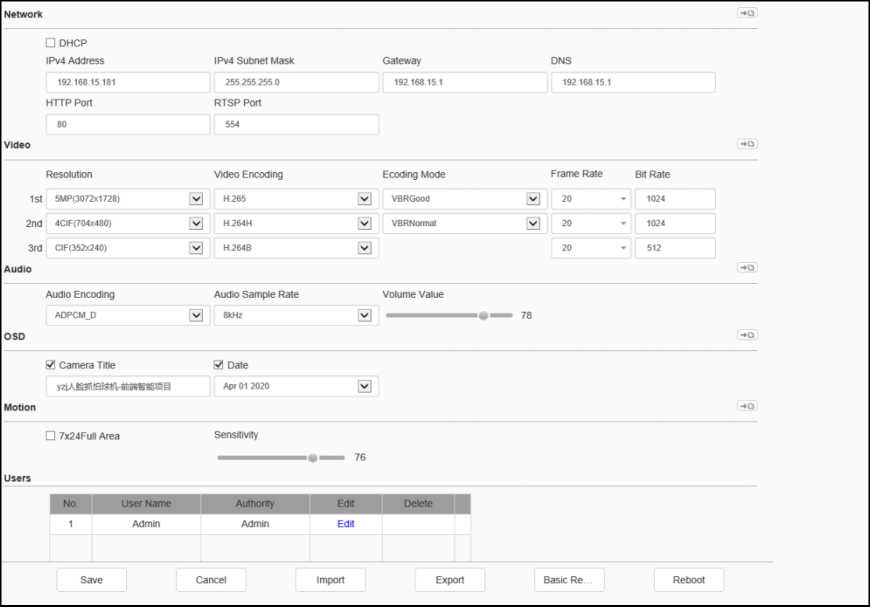Click the Audio section jump icon
This screenshot has width=870, height=607.
click(747, 267)
